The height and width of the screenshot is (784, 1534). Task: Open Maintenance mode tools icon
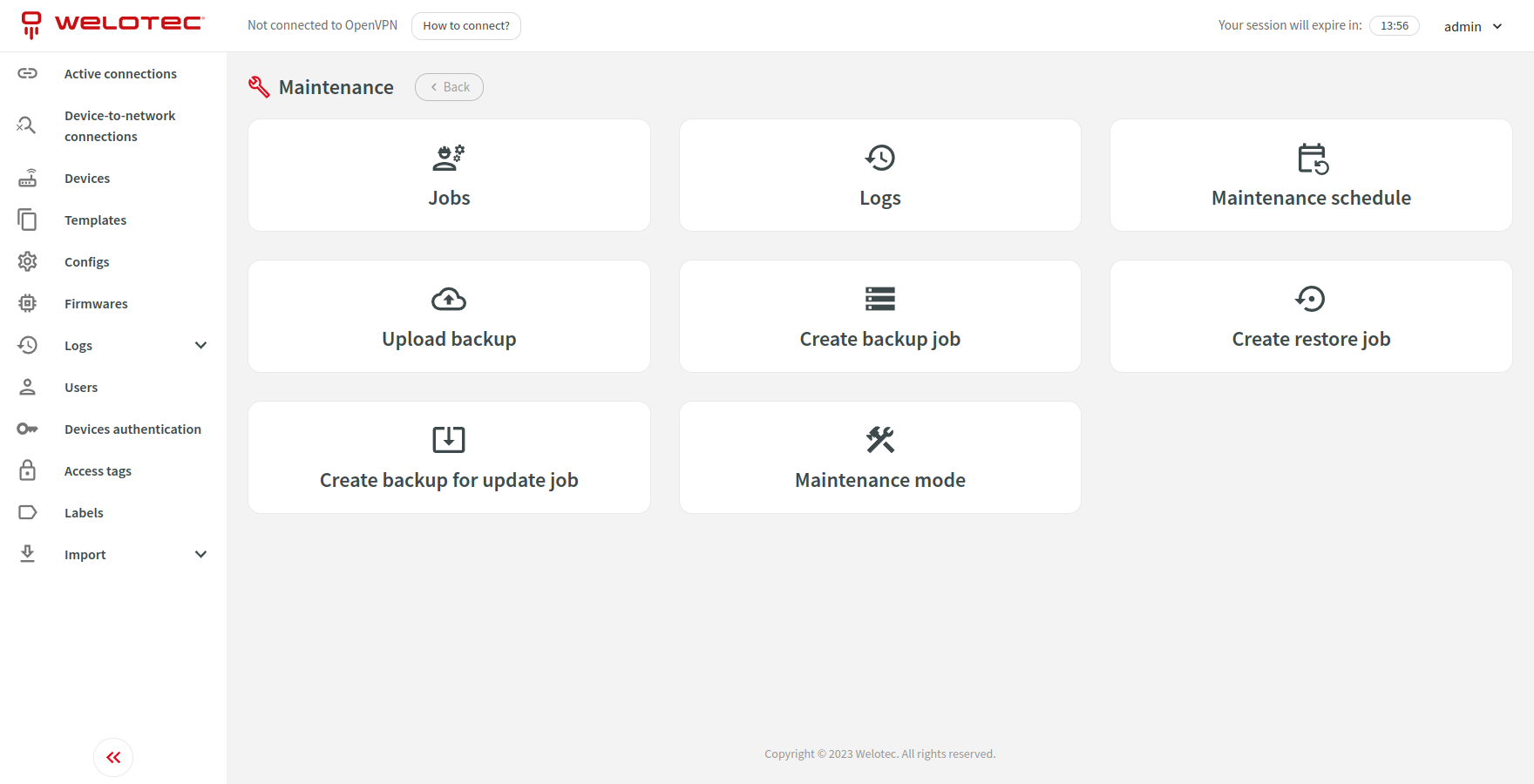[x=879, y=440]
